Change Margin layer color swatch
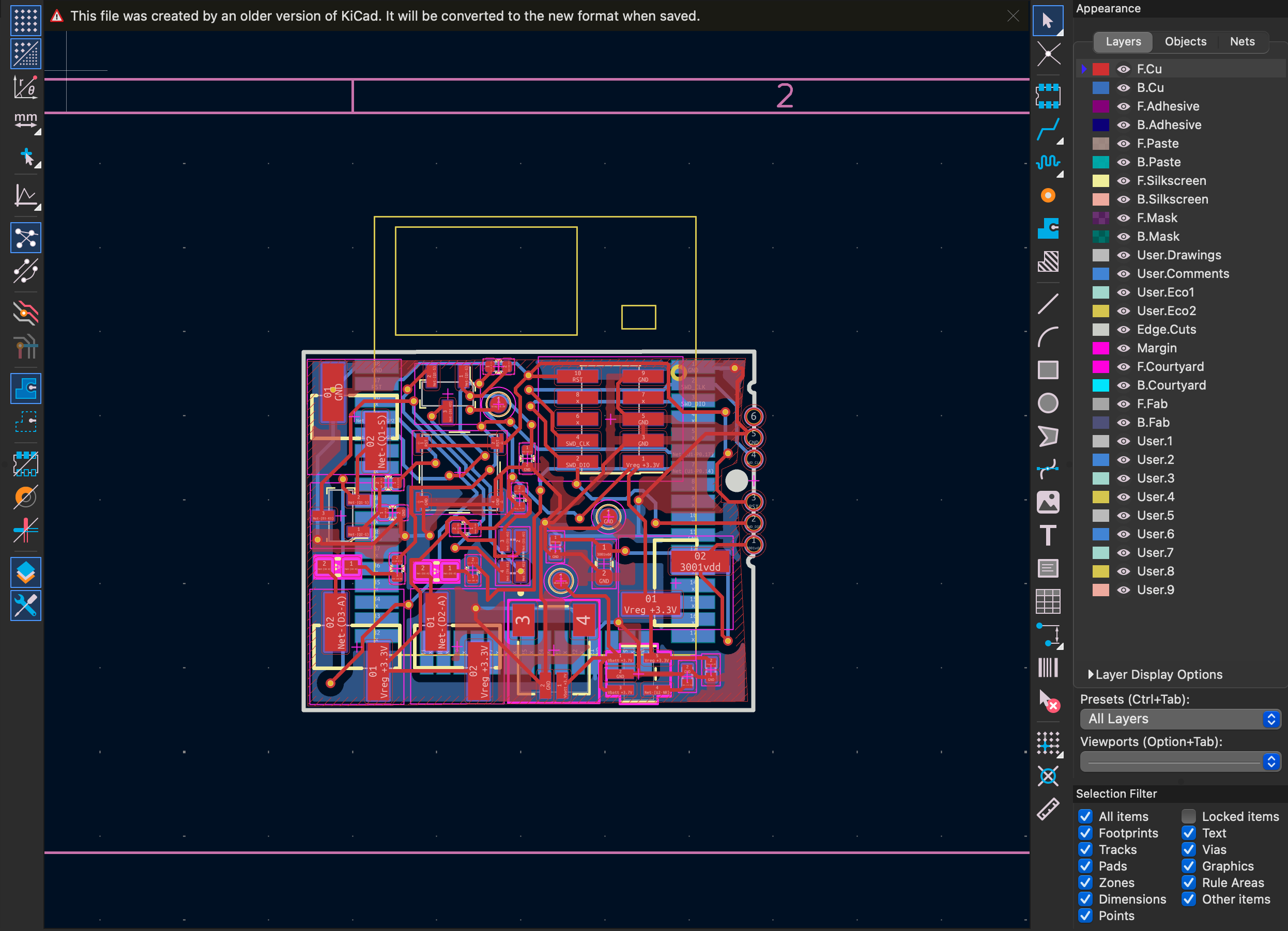Viewport: 1288px width, 931px height. [x=1100, y=348]
